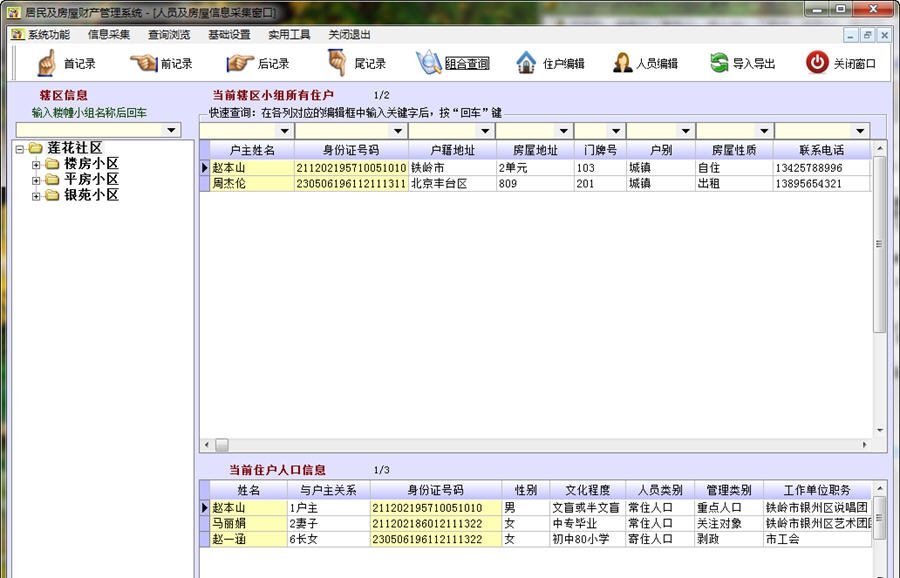Collapse the 莲花社区 root node
The image size is (900, 578).
tap(21, 148)
